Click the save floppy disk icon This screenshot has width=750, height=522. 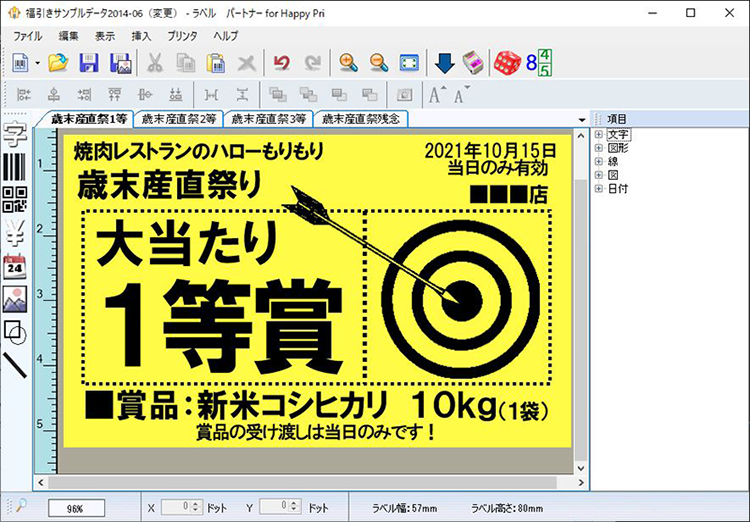point(89,63)
